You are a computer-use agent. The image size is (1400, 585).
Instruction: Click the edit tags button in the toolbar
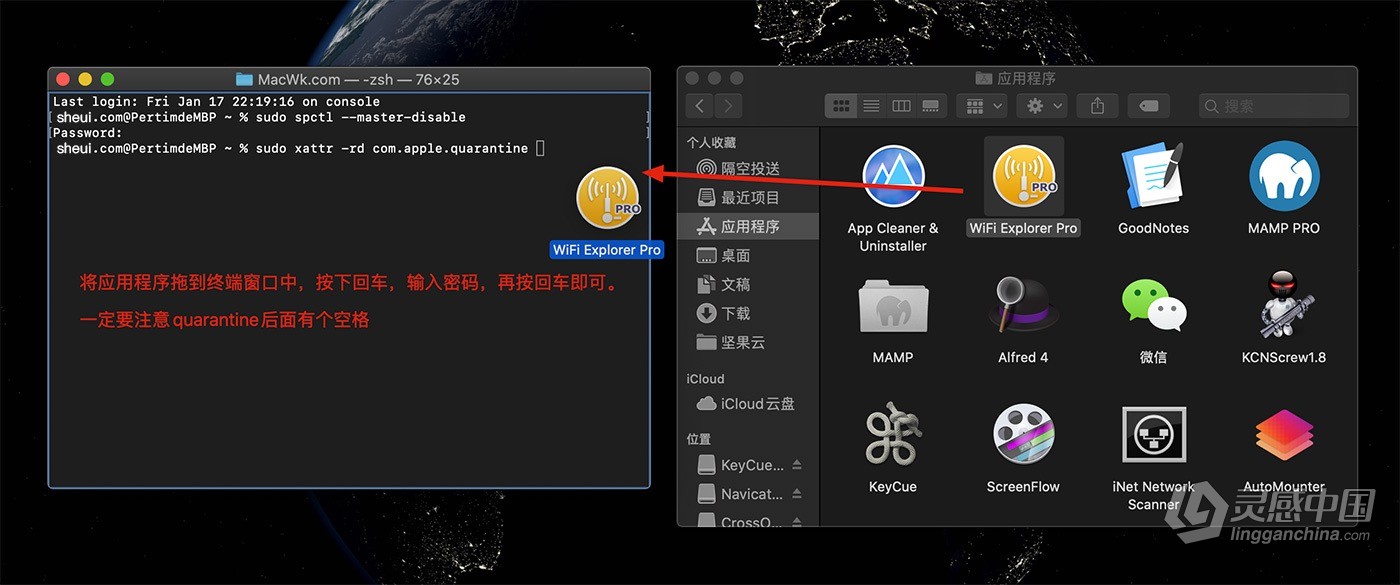pyautogui.click(x=1149, y=105)
